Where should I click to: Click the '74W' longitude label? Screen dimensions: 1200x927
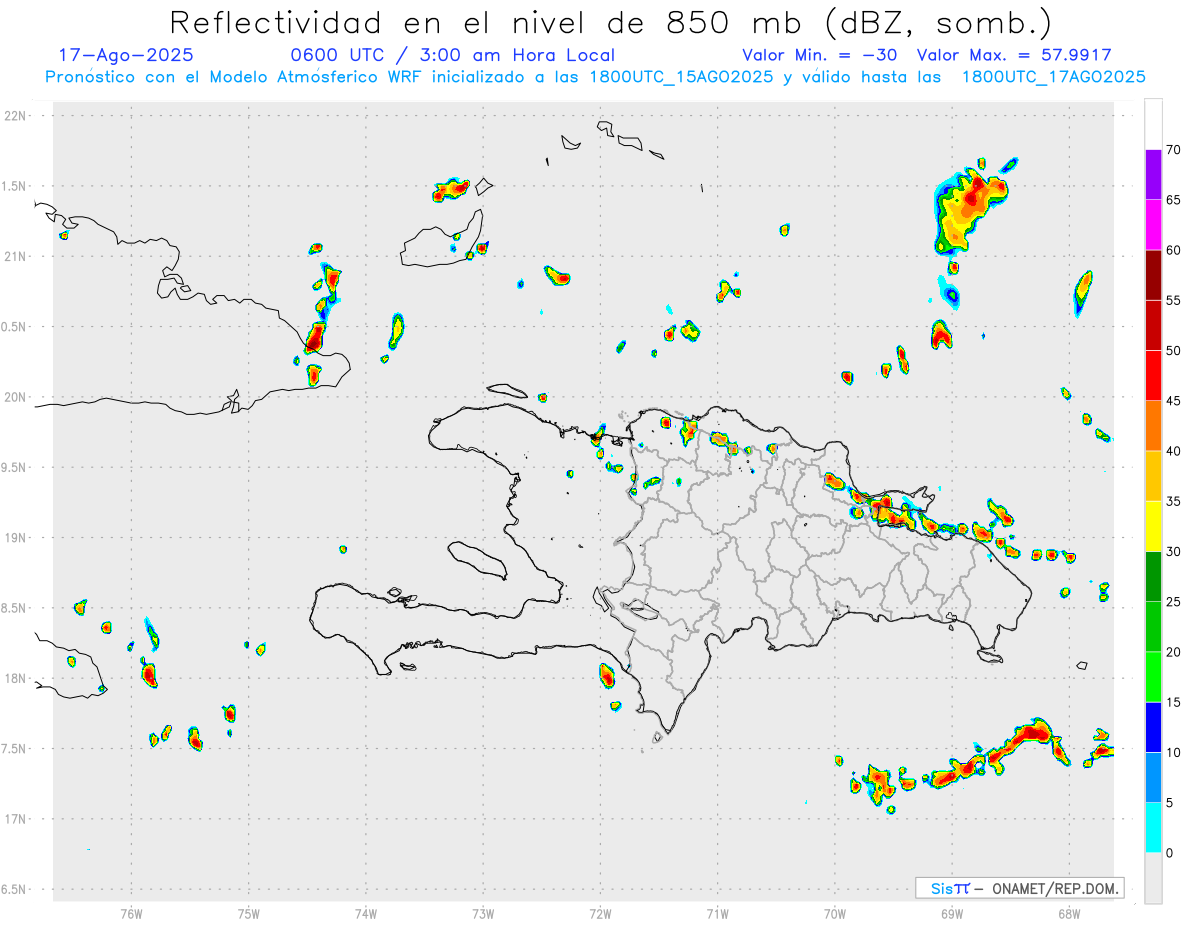[x=366, y=913]
